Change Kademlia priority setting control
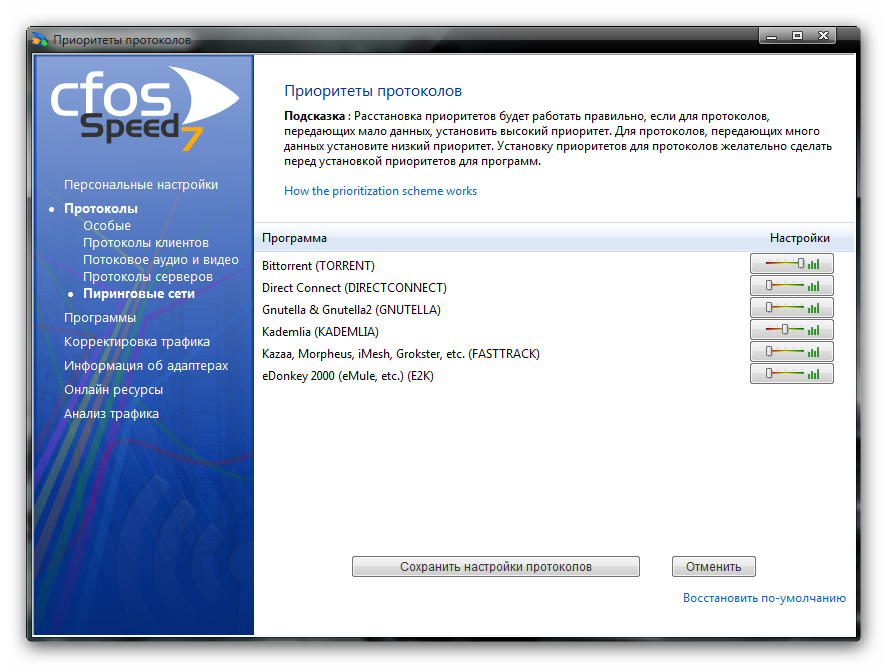Screen dimensions: 888x669 tap(791, 330)
